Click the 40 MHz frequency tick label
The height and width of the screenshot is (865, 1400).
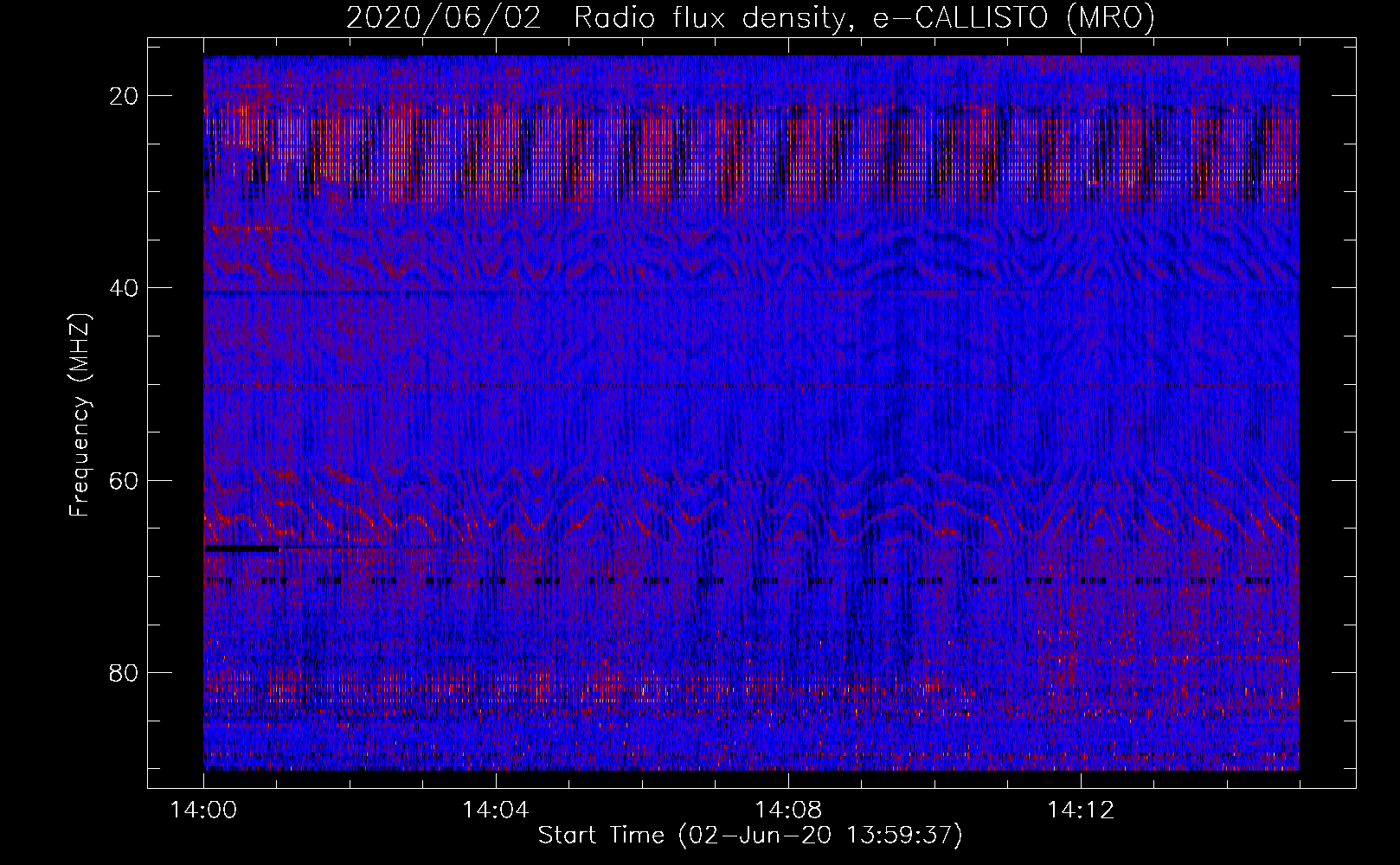click(x=124, y=288)
